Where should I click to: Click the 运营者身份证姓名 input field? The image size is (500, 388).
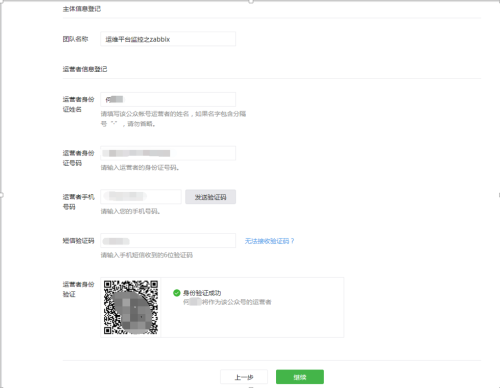(x=168, y=99)
